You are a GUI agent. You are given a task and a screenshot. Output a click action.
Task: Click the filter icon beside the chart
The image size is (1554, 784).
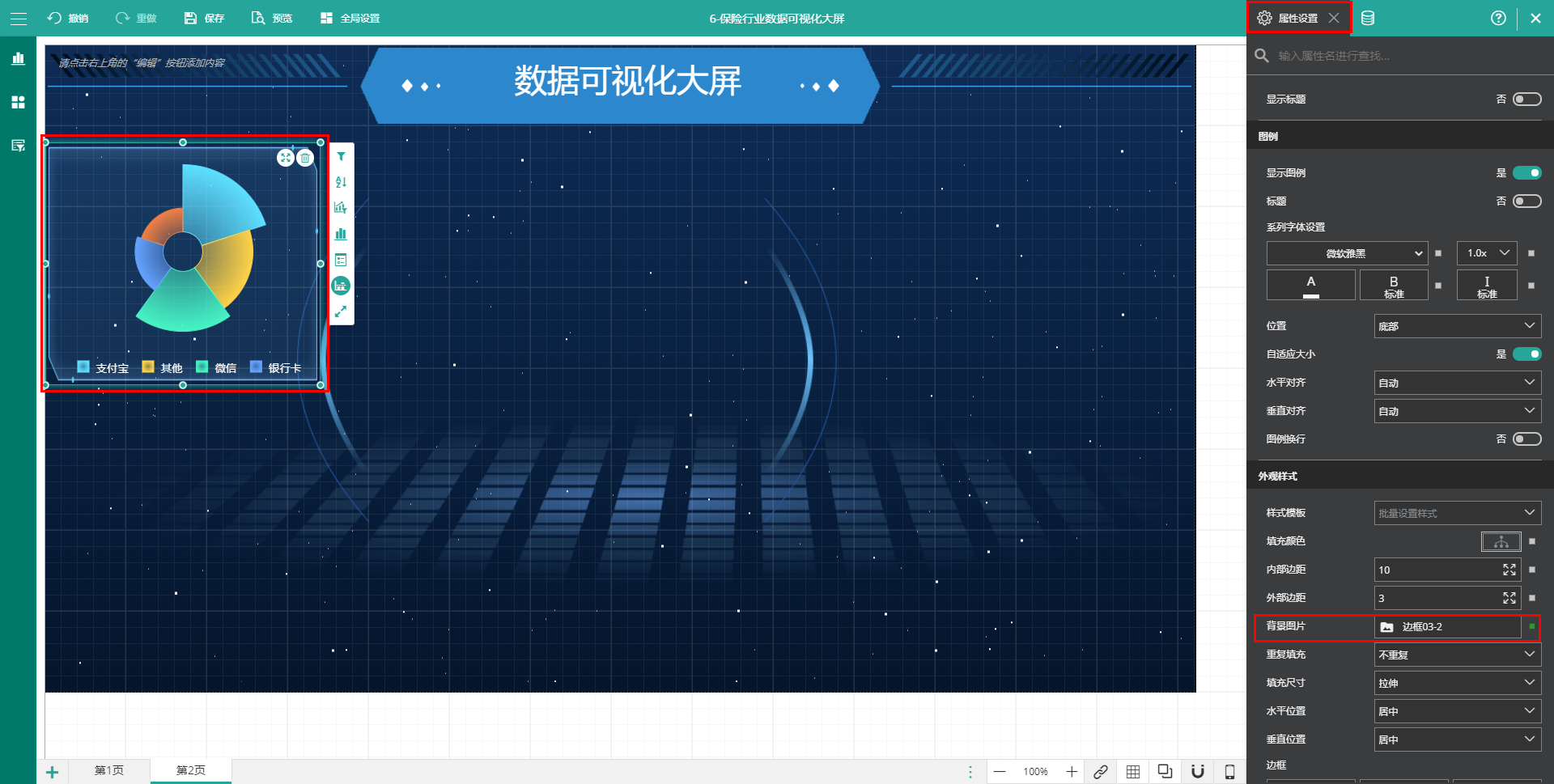(341, 157)
